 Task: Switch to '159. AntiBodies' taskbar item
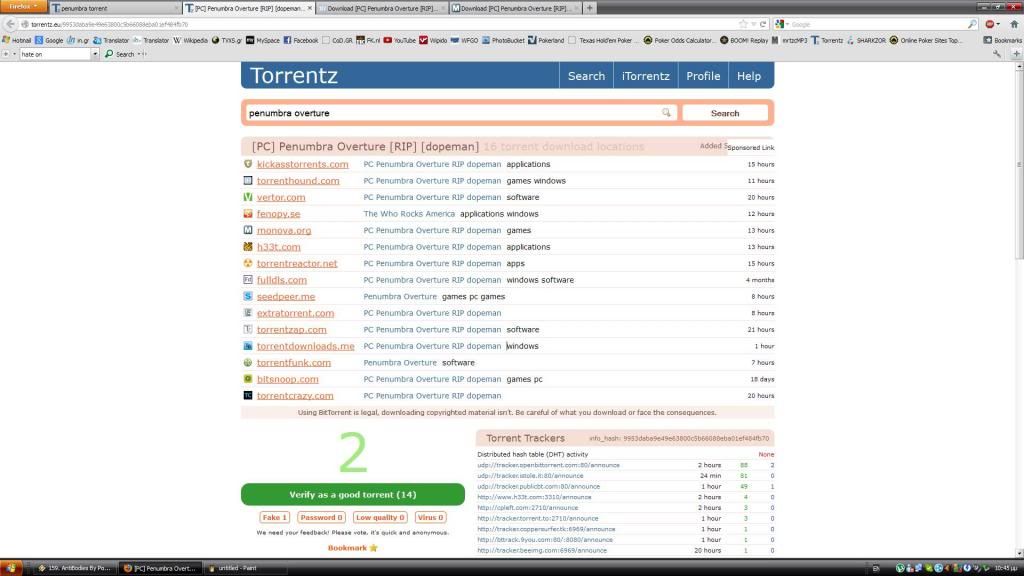(x=76, y=568)
